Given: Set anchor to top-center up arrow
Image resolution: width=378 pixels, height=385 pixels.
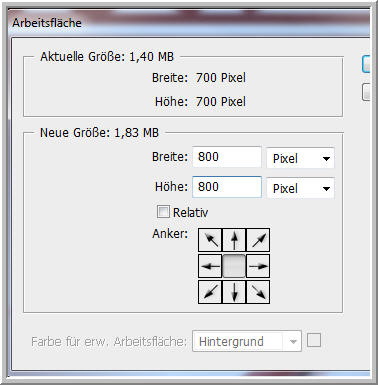Looking at the screenshot, I should [234, 240].
